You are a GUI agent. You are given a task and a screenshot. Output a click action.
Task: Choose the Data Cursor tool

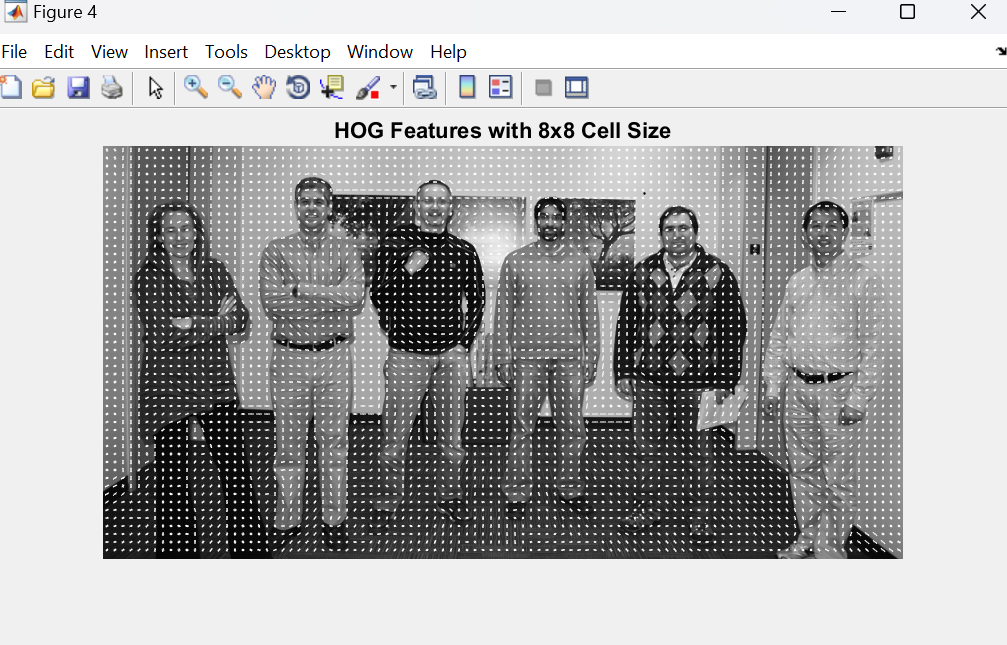[332, 87]
